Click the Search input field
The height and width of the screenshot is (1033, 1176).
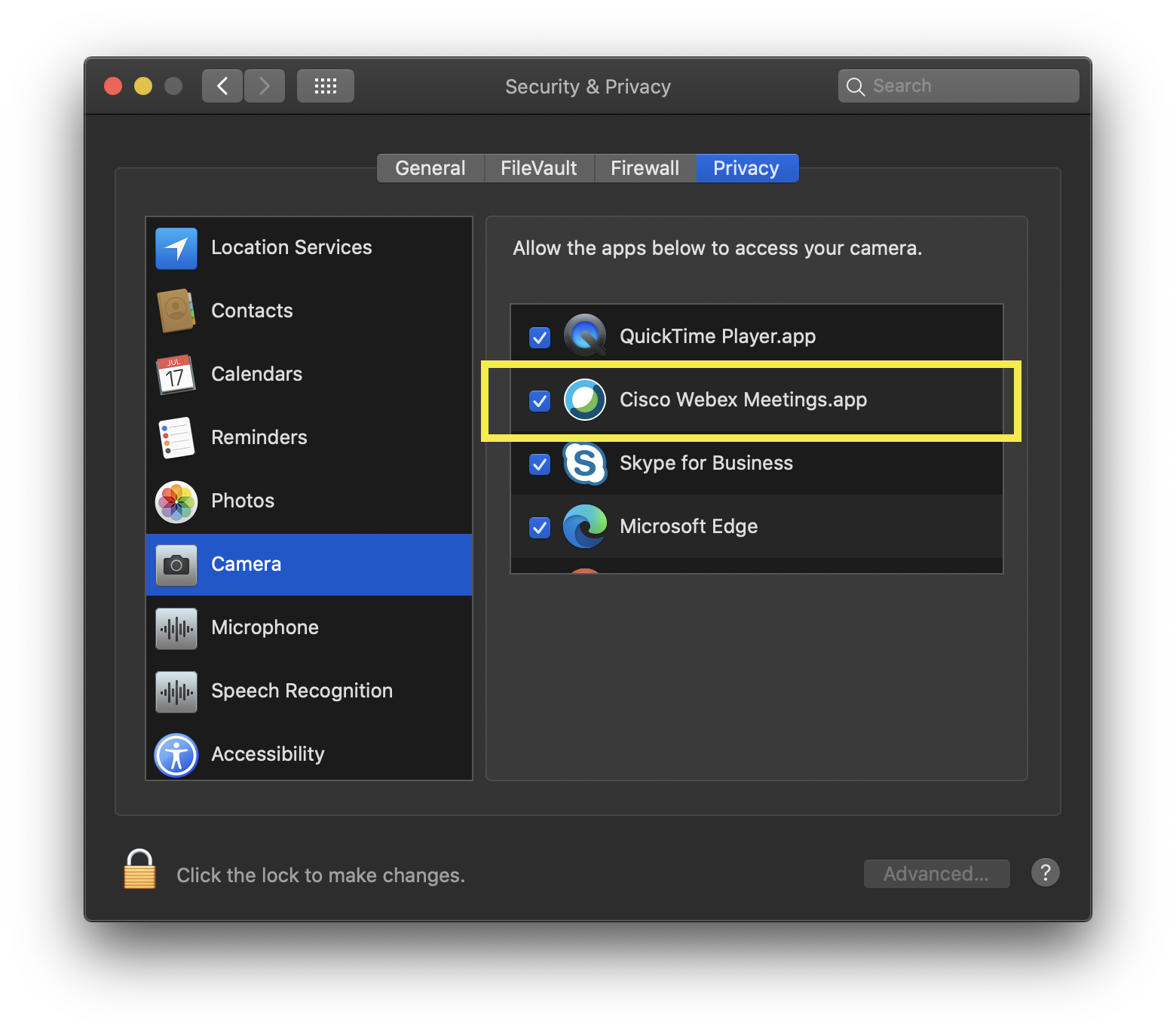click(959, 86)
